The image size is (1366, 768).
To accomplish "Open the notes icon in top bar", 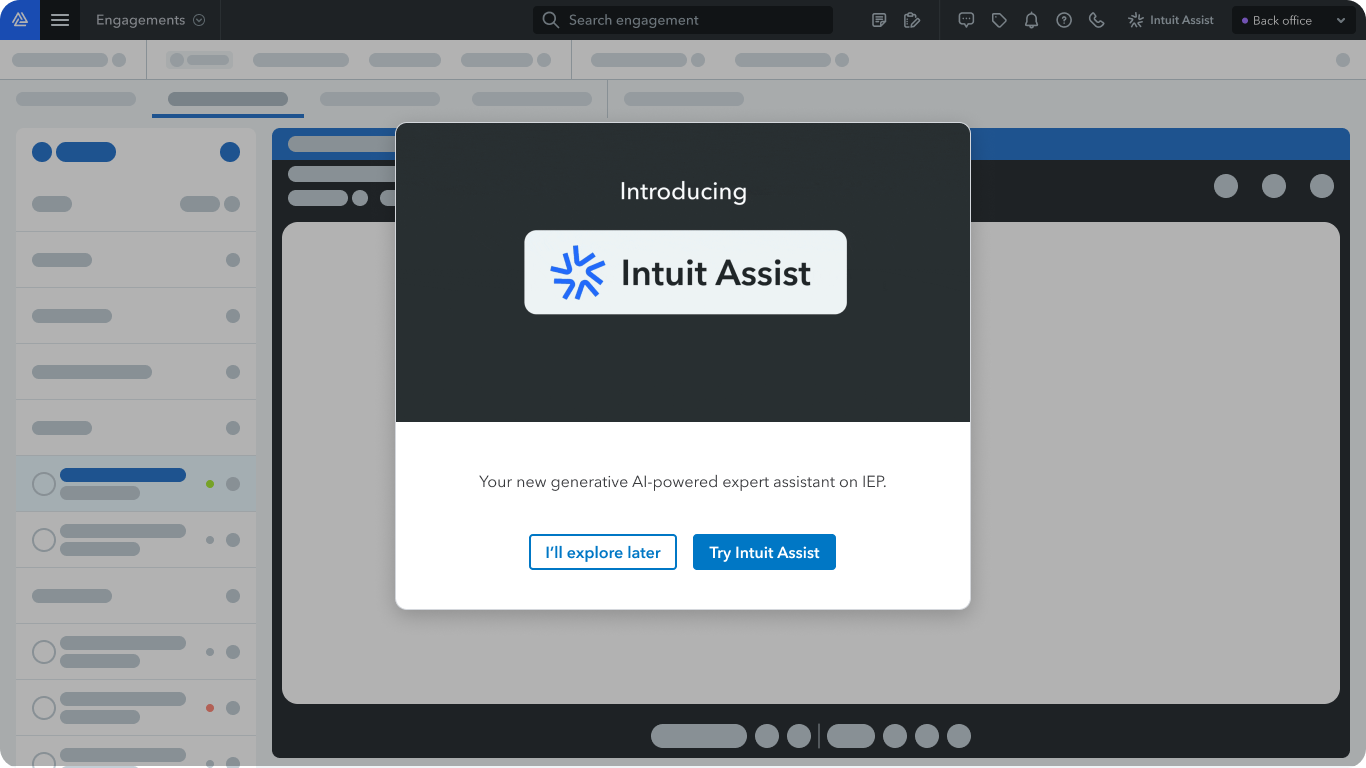I will [879, 20].
